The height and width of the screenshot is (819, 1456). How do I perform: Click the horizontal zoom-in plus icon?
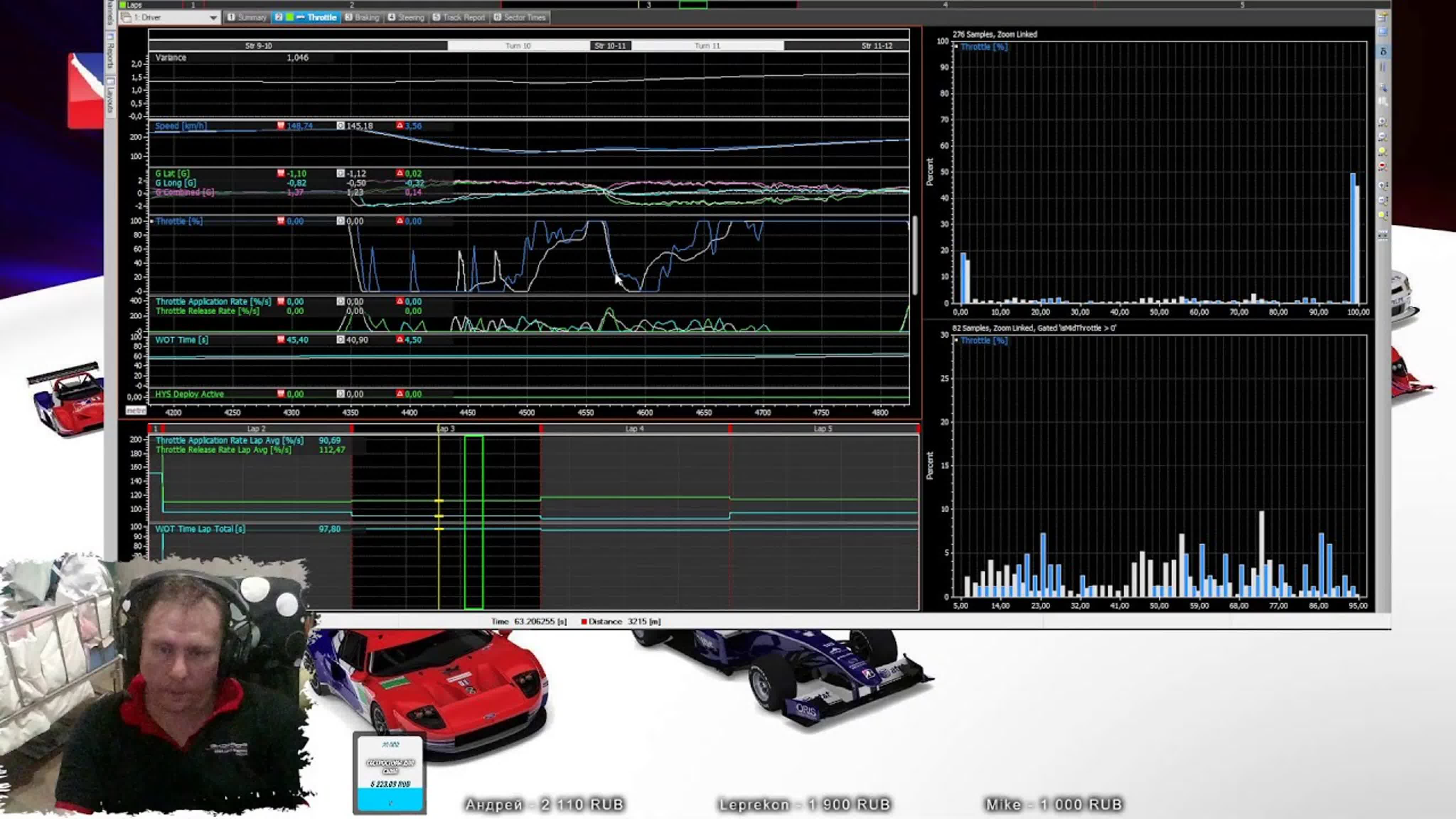pos(1382,122)
